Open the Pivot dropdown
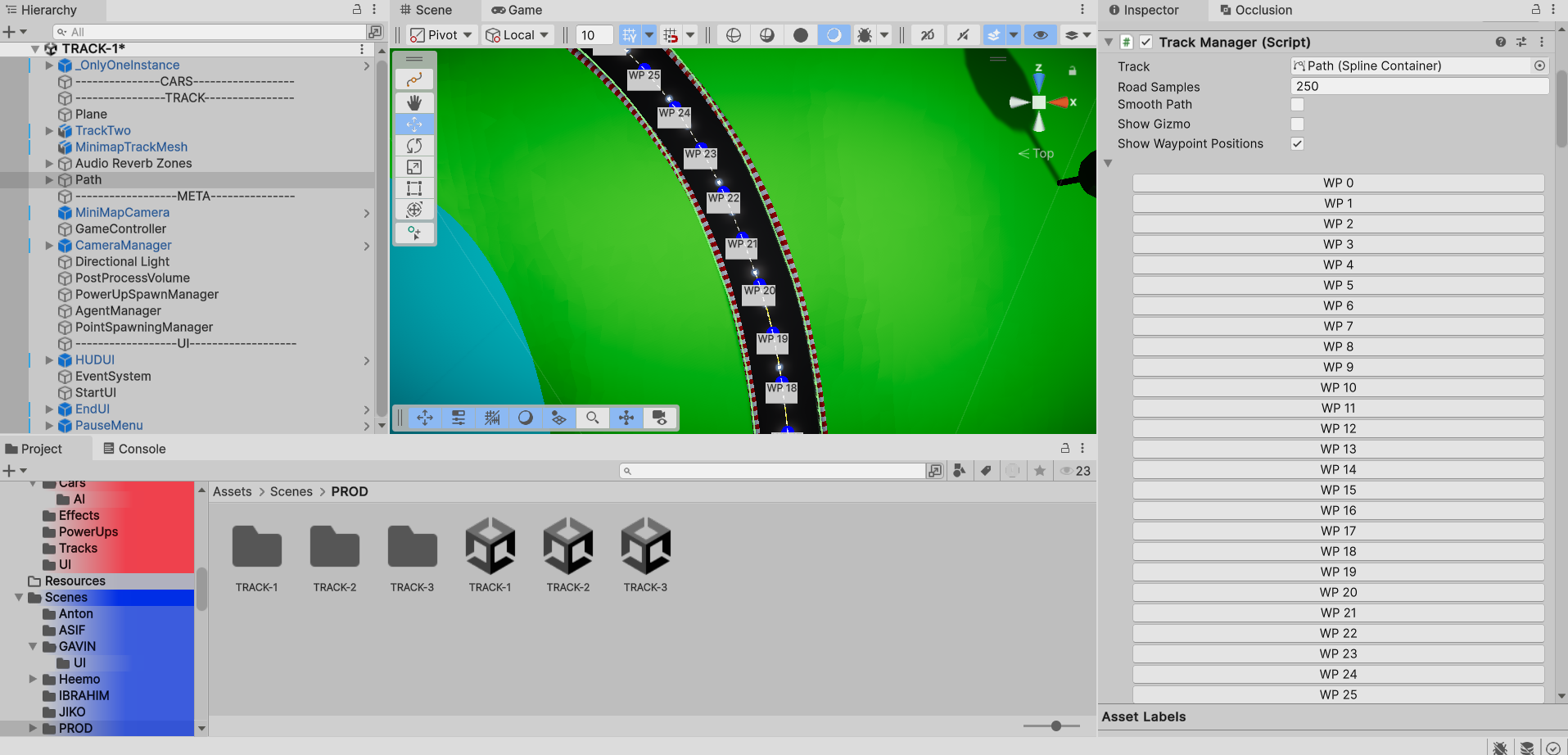Image resolution: width=1568 pixels, height=755 pixels. tap(441, 35)
